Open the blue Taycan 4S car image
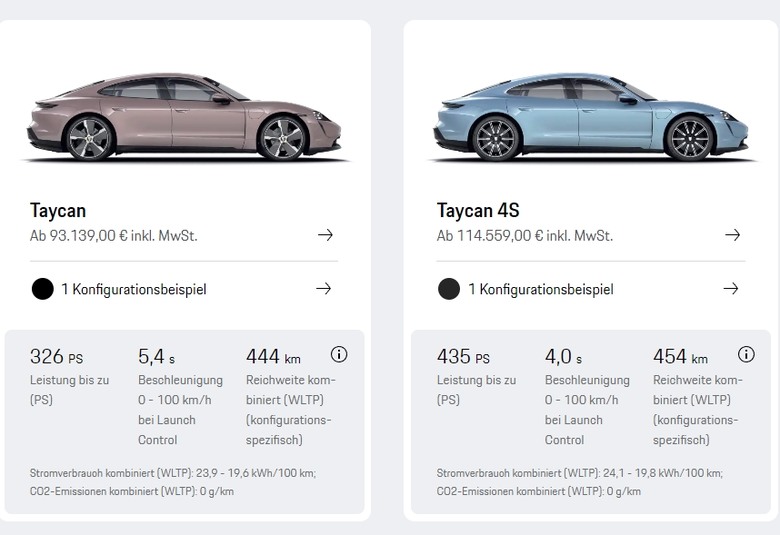The width and height of the screenshot is (780, 535). 591,117
